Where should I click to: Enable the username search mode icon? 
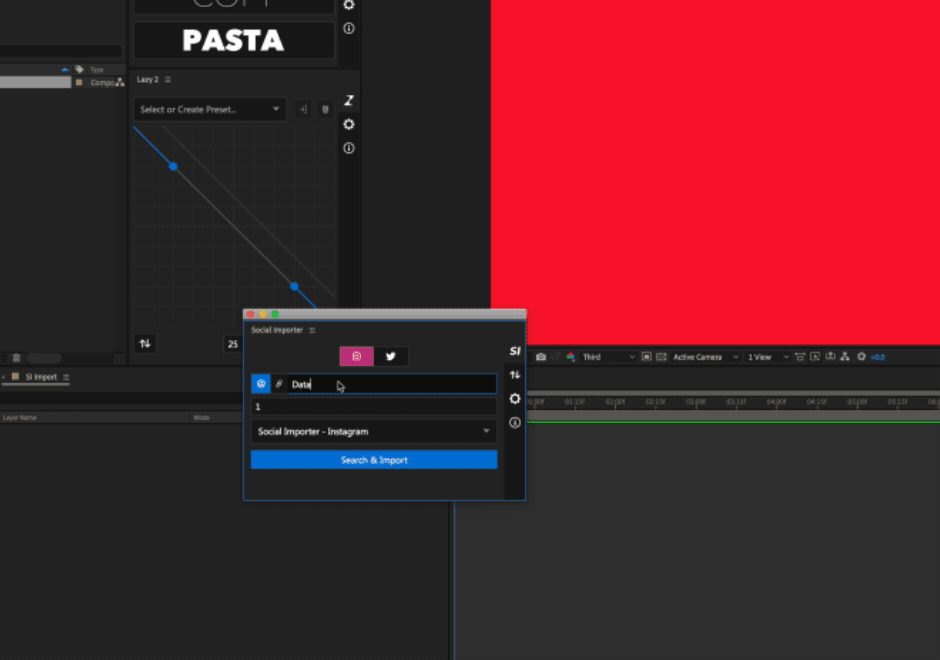pos(261,384)
